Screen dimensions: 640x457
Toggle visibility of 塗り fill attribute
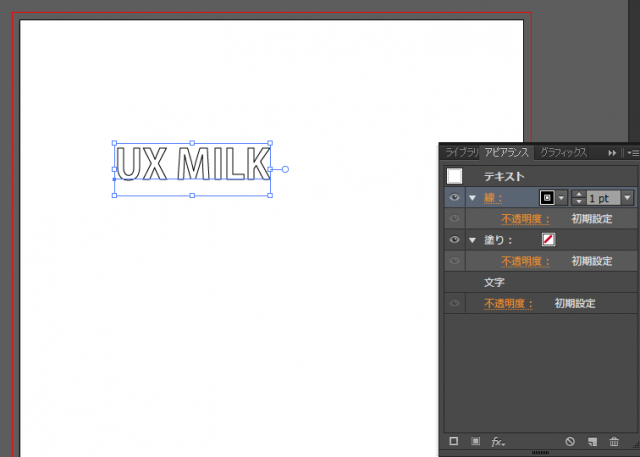point(454,240)
